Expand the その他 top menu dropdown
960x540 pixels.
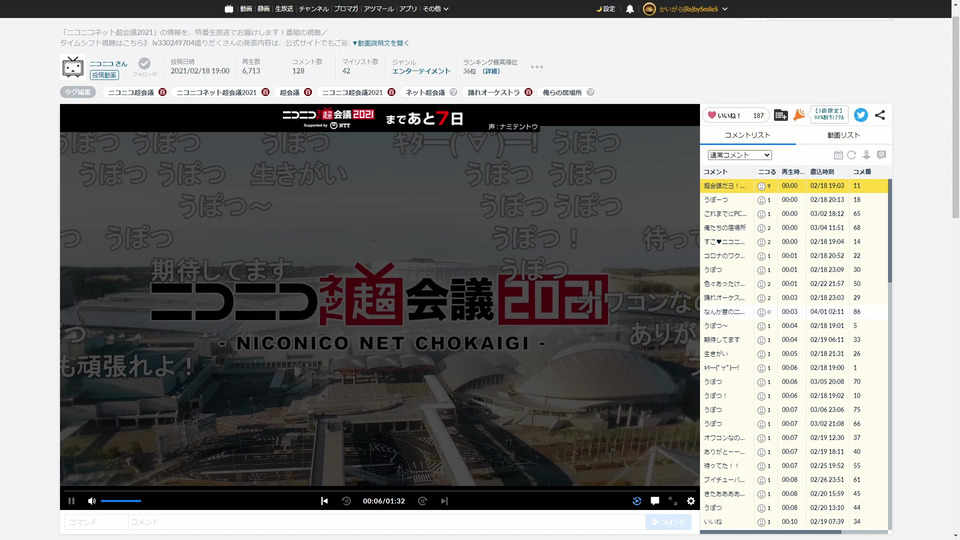click(435, 9)
